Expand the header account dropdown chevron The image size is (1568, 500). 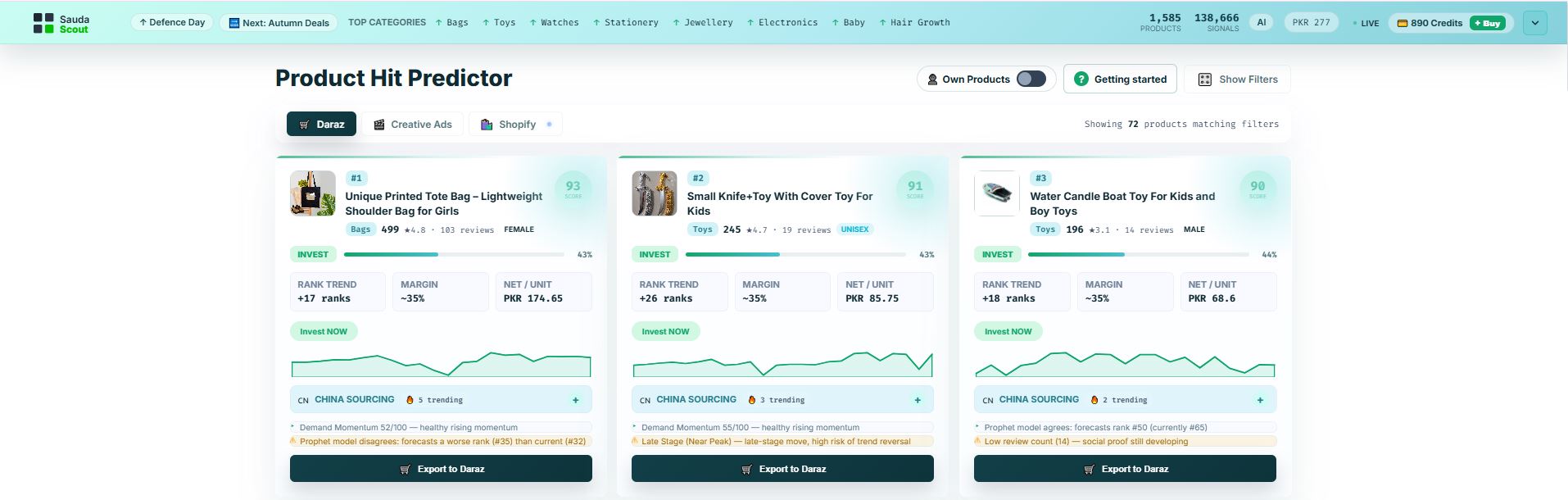[1534, 23]
